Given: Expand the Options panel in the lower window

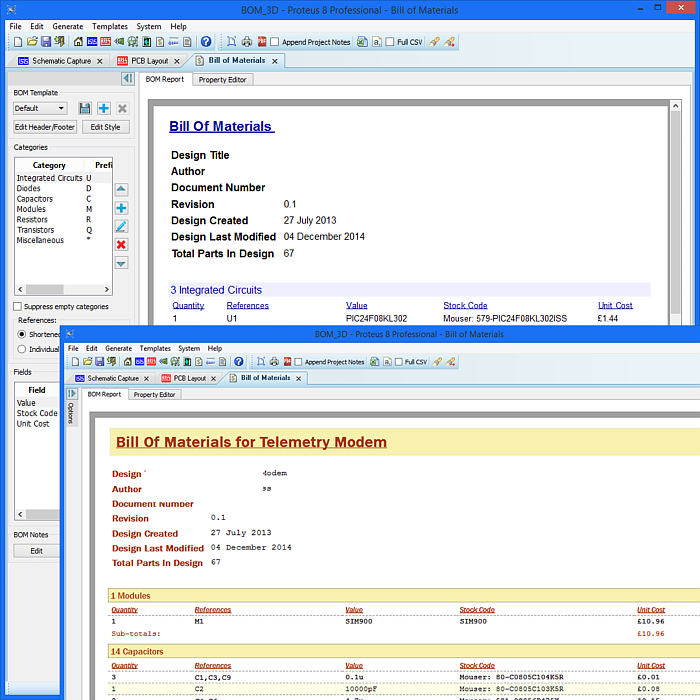Looking at the screenshot, I should pos(71,395).
